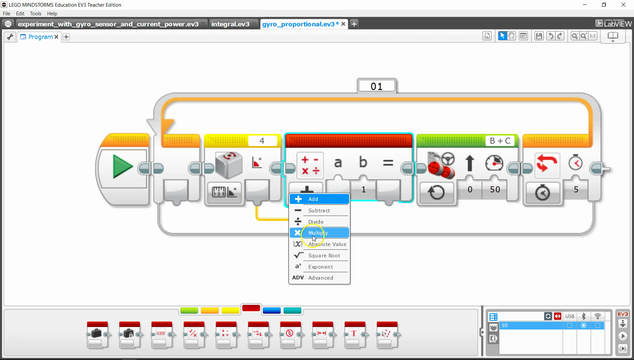Download and run program on EV3 brick
Screen dimensions: 634x360
click(623, 336)
